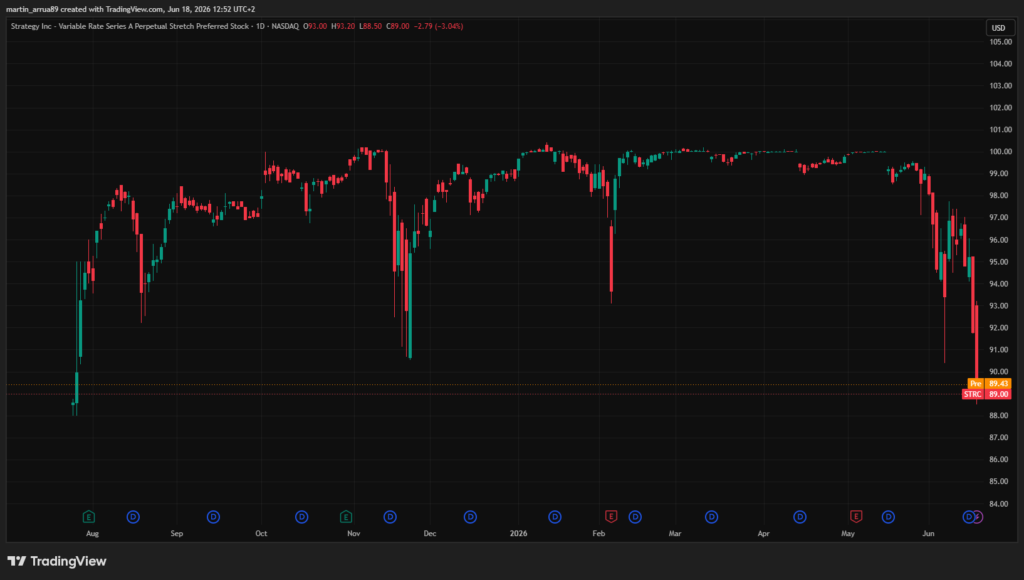
Task: Click the 100.00 price axis label
Action: pyautogui.click(x=1000, y=152)
